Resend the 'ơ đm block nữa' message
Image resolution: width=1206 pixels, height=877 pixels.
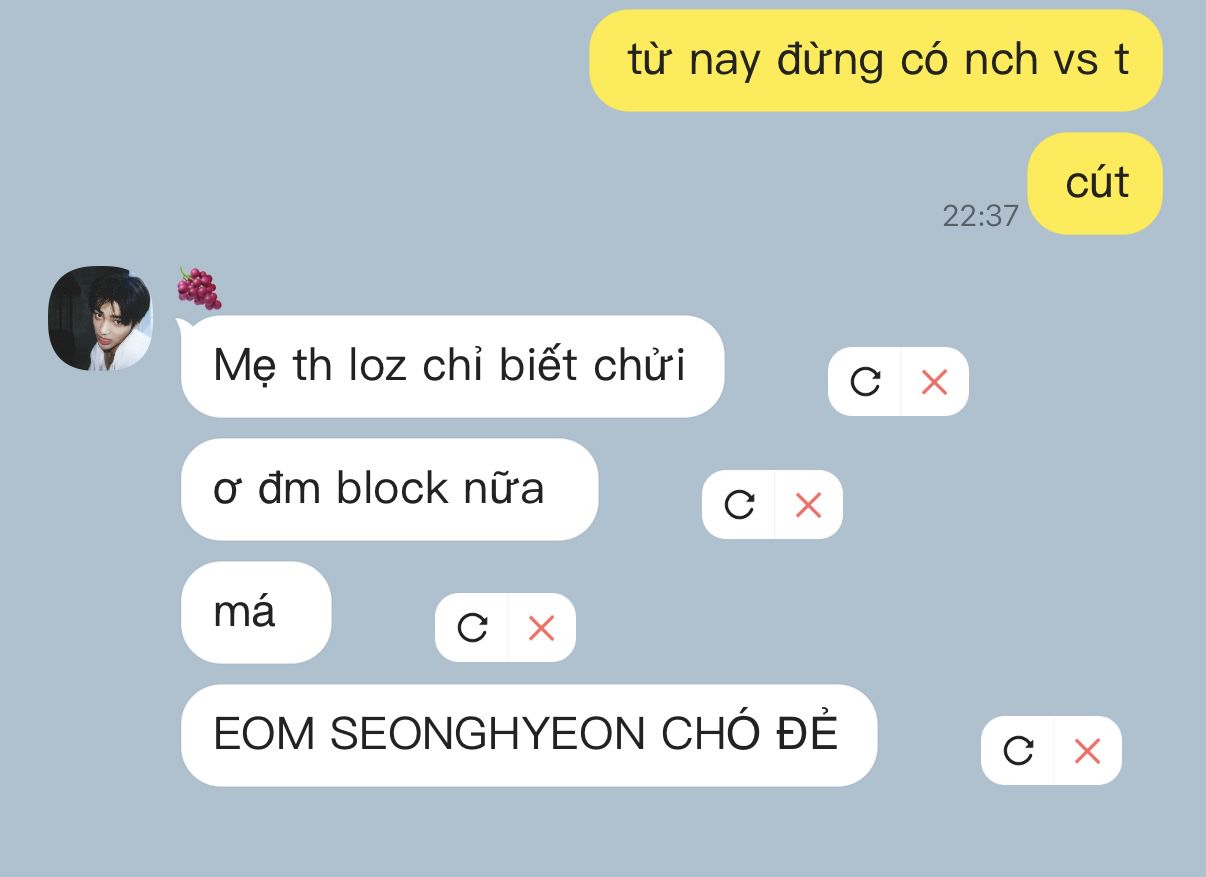click(739, 504)
